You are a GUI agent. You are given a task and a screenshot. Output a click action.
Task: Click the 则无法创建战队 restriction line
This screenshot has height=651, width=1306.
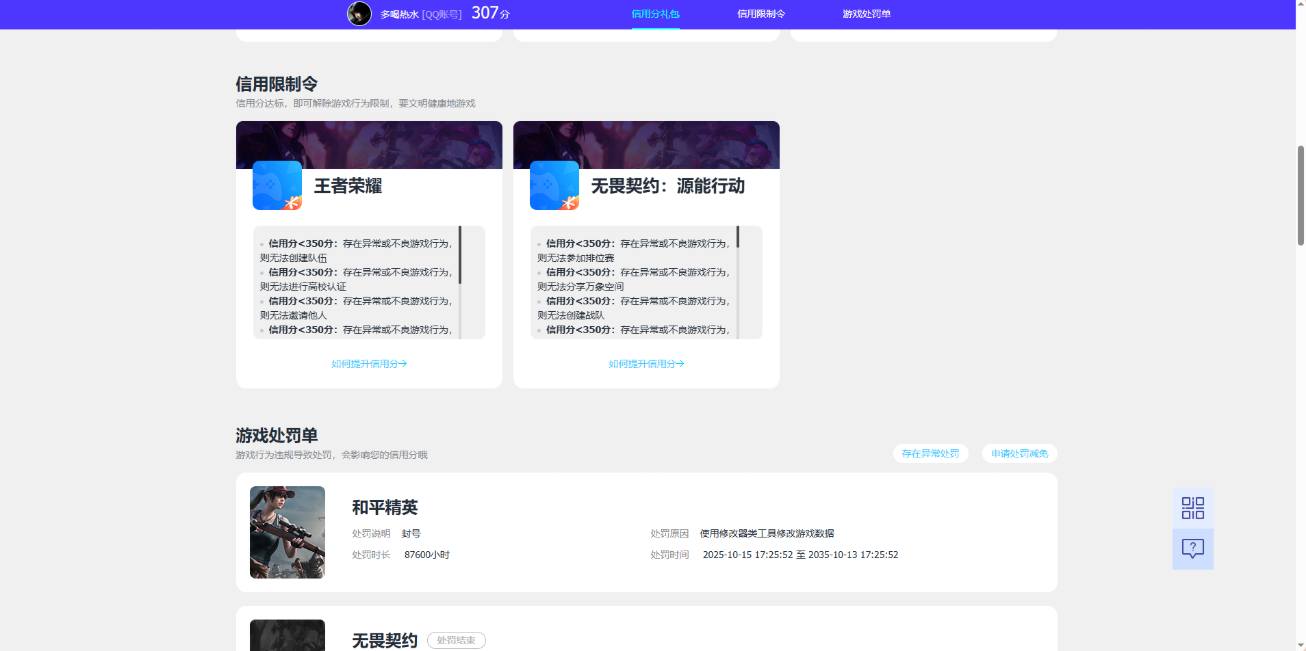(571, 315)
